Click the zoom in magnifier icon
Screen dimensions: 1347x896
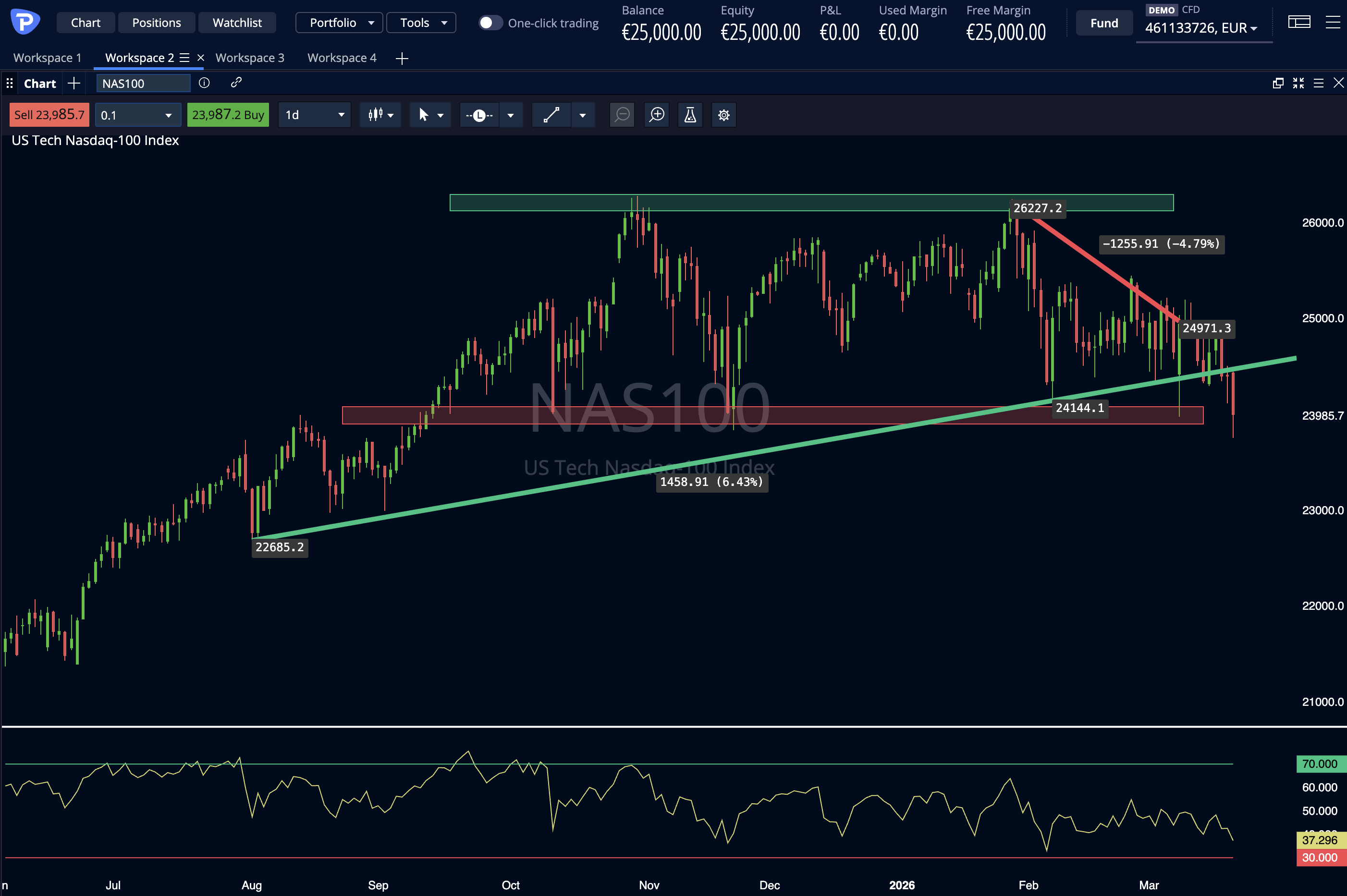click(656, 114)
